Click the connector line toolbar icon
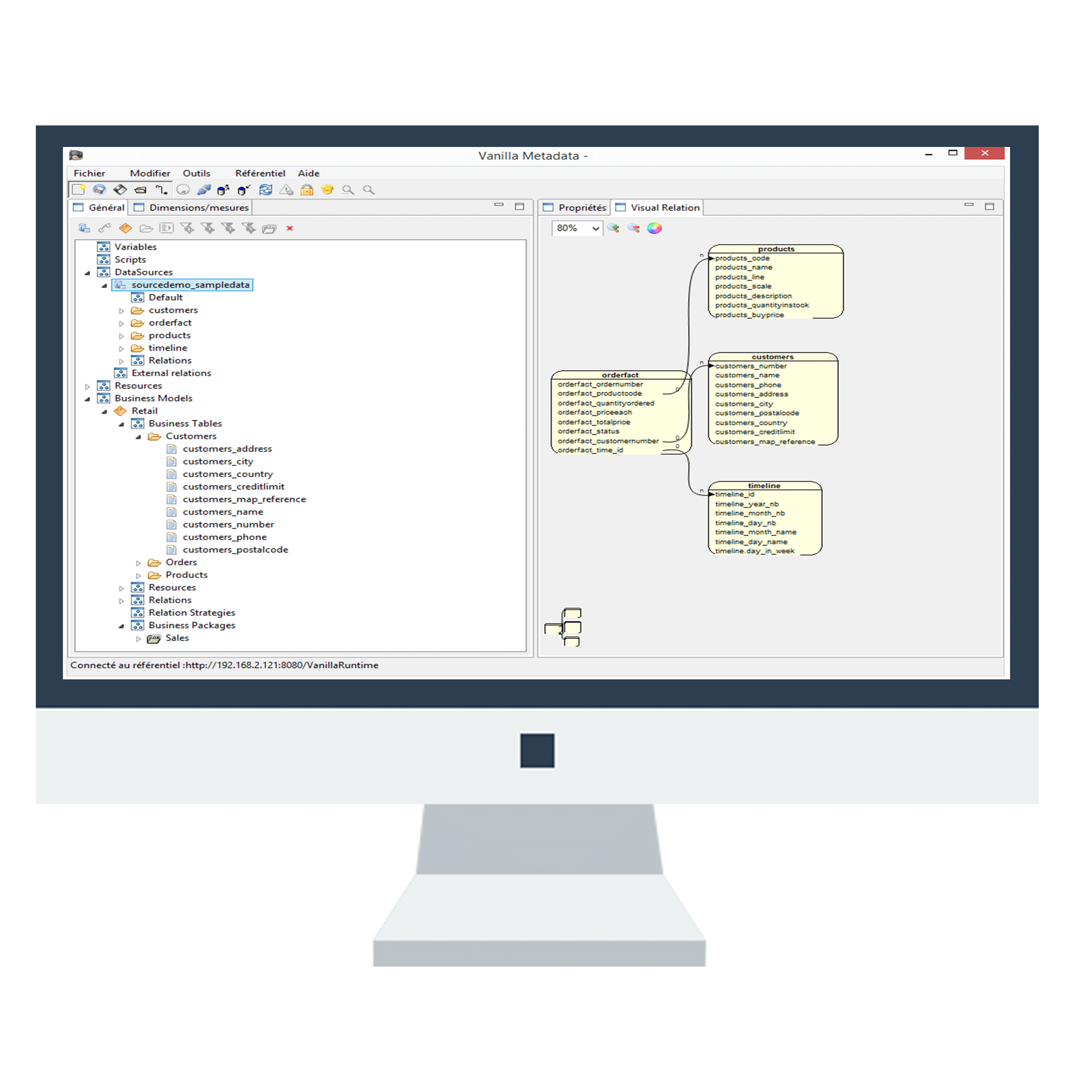1092x1092 pixels. pyautogui.click(x=162, y=190)
